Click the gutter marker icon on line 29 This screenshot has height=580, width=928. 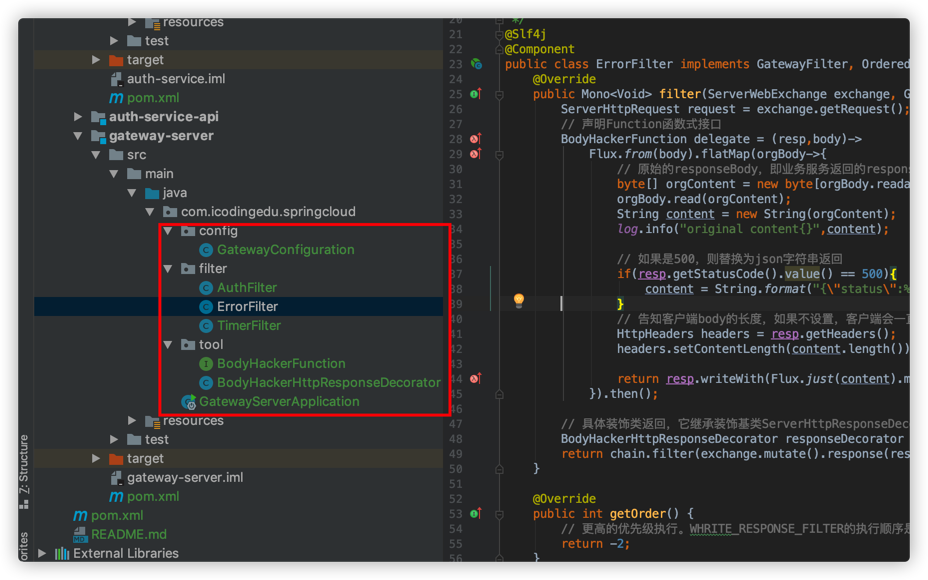(x=476, y=154)
